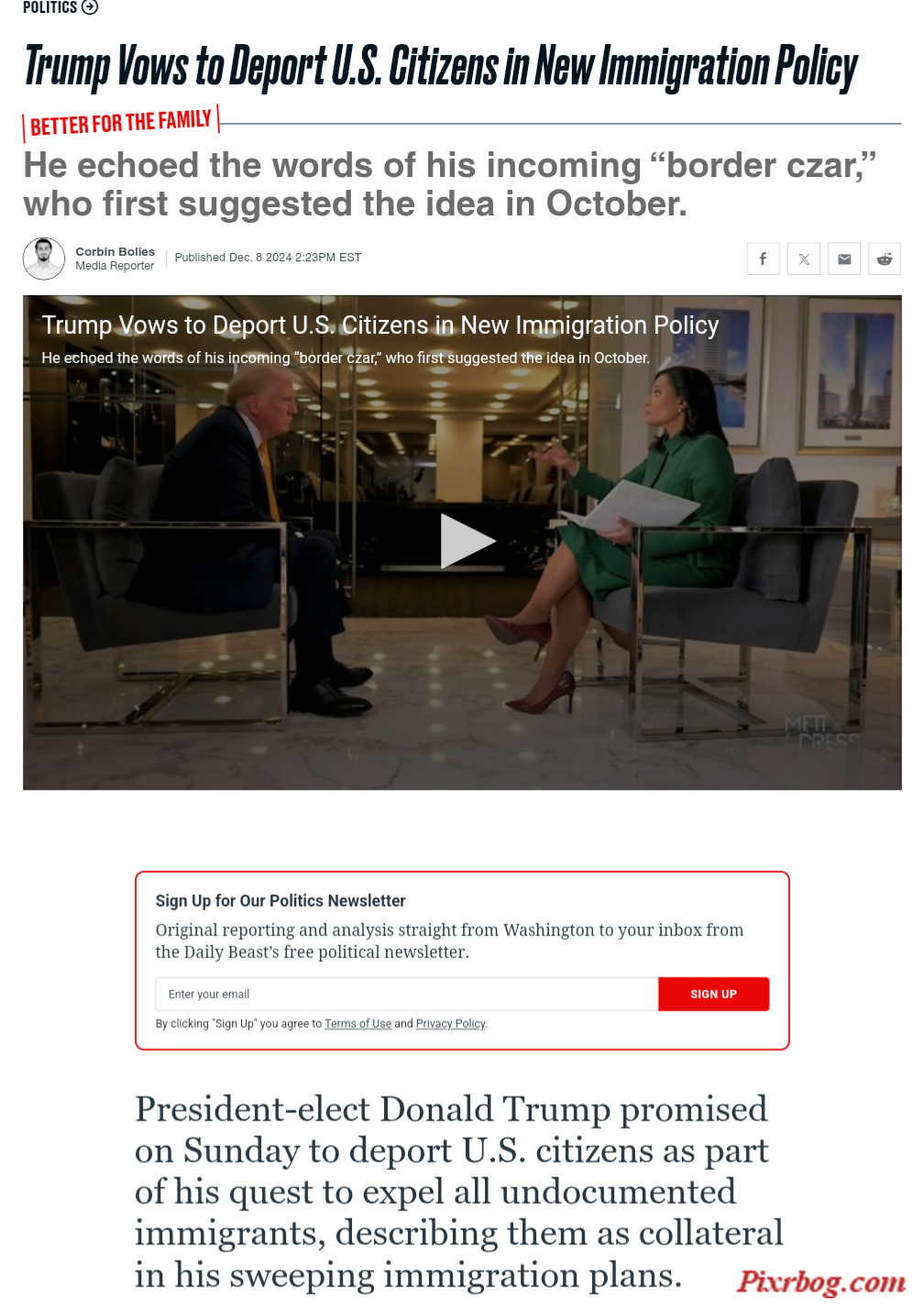Viewport: 924px width, 1312px height.
Task: Play the Trump interview video
Action: 467,541
